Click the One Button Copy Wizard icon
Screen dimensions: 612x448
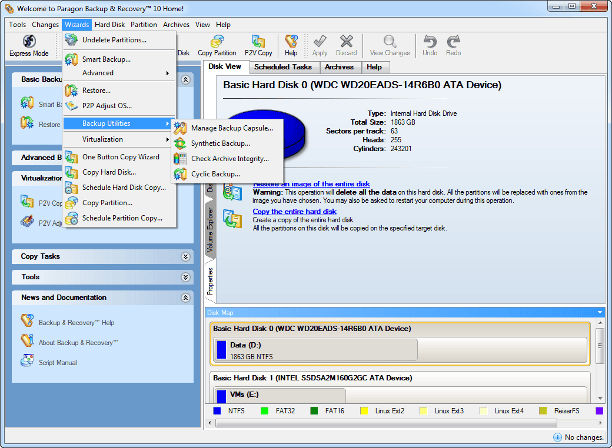click(71, 157)
